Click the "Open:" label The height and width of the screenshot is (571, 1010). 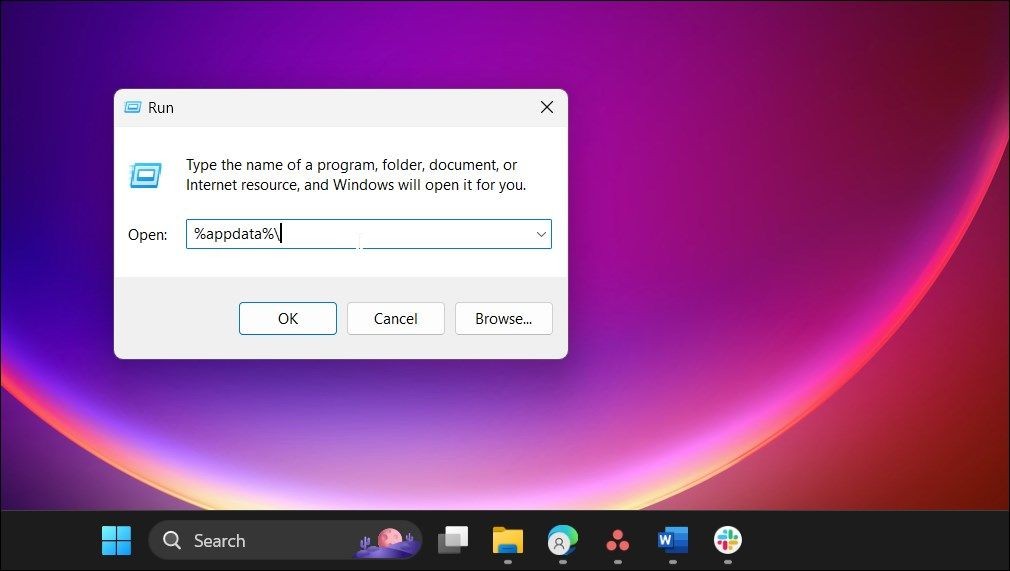point(148,235)
